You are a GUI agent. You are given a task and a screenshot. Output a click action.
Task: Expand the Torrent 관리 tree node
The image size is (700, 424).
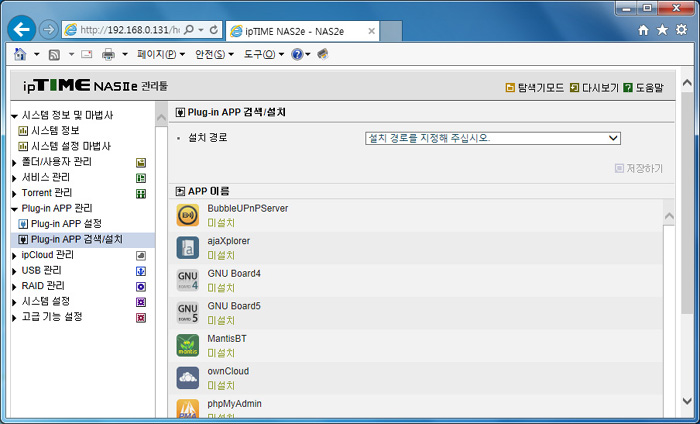click(x=14, y=194)
